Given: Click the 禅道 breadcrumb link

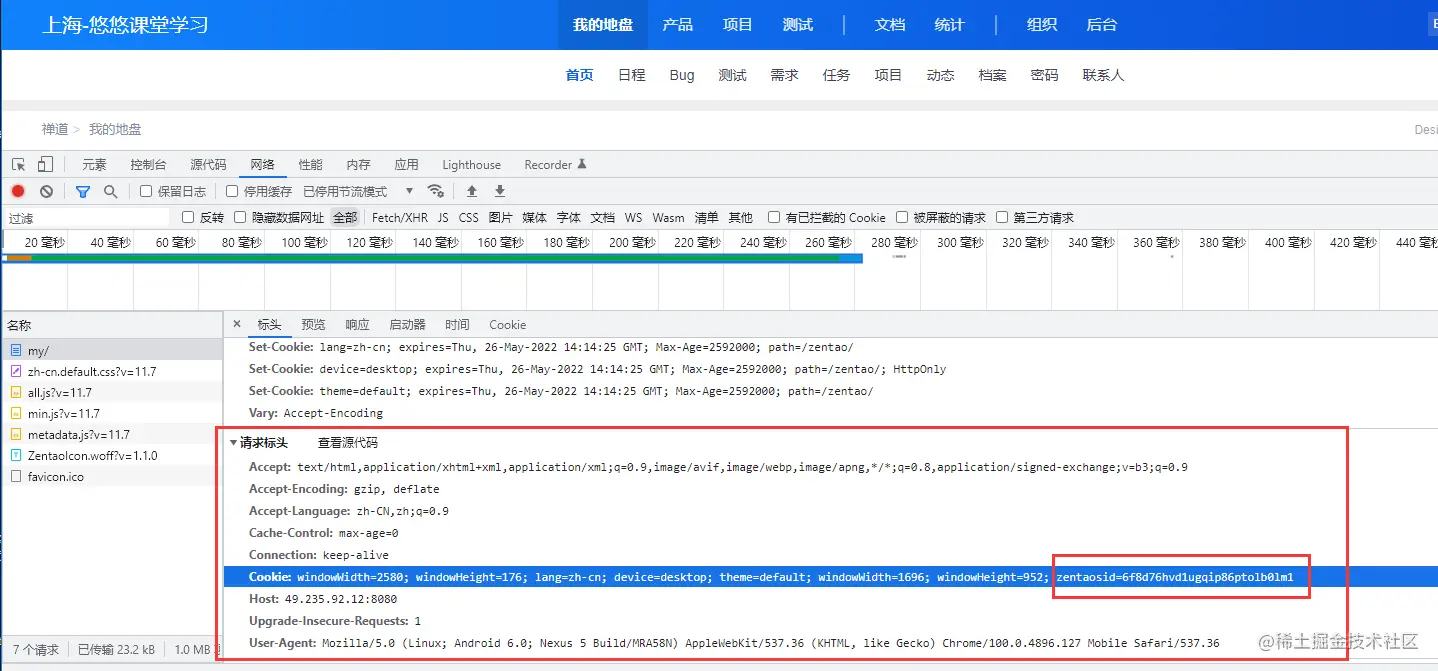Looking at the screenshot, I should click(x=55, y=129).
